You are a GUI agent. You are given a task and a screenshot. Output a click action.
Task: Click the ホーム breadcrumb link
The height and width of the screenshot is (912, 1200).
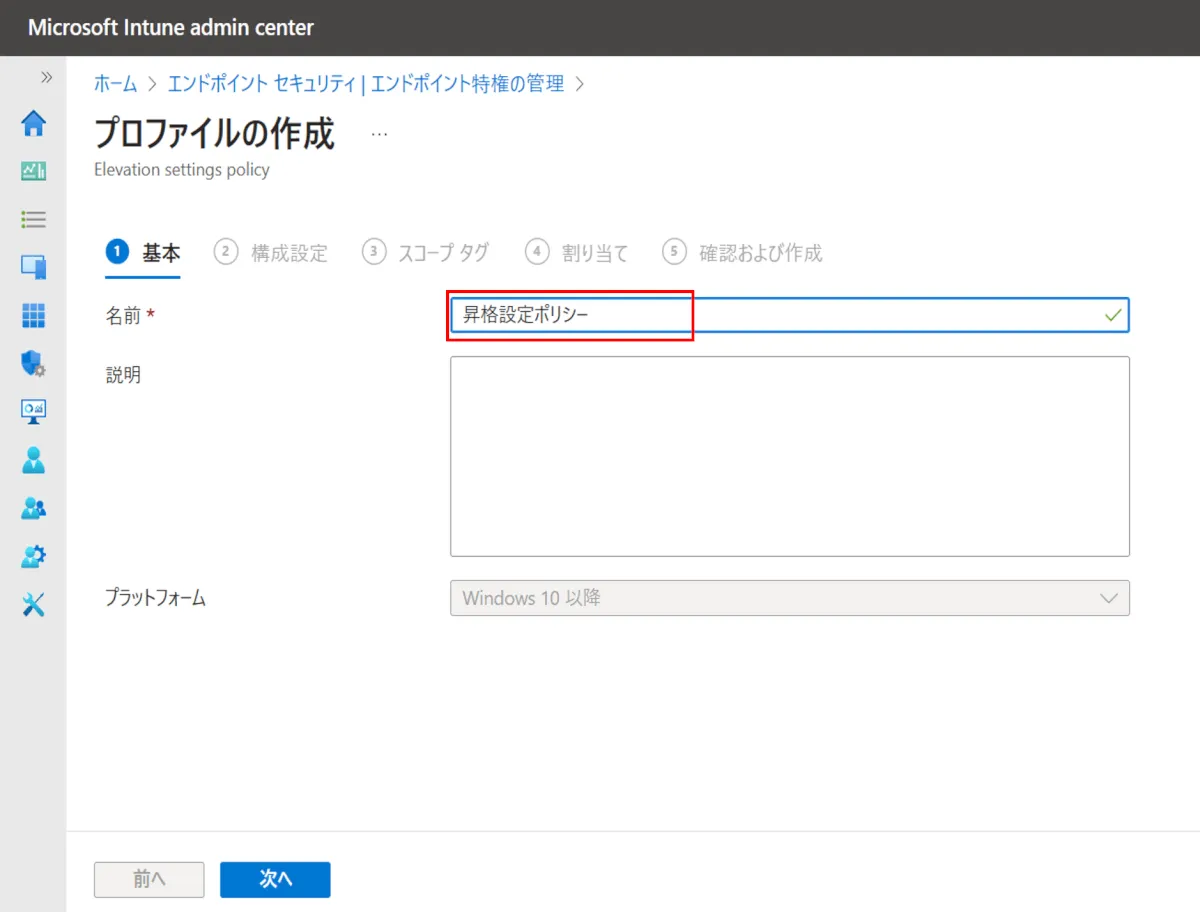click(116, 84)
